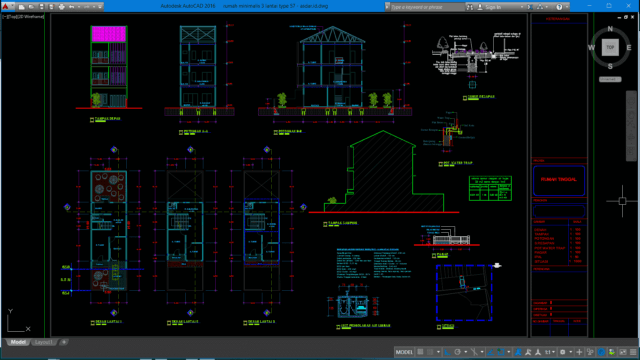The height and width of the screenshot is (360, 640).
Task: Open Workspace Switching dropdown arrow
Action: pyautogui.click(x=571, y=352)
